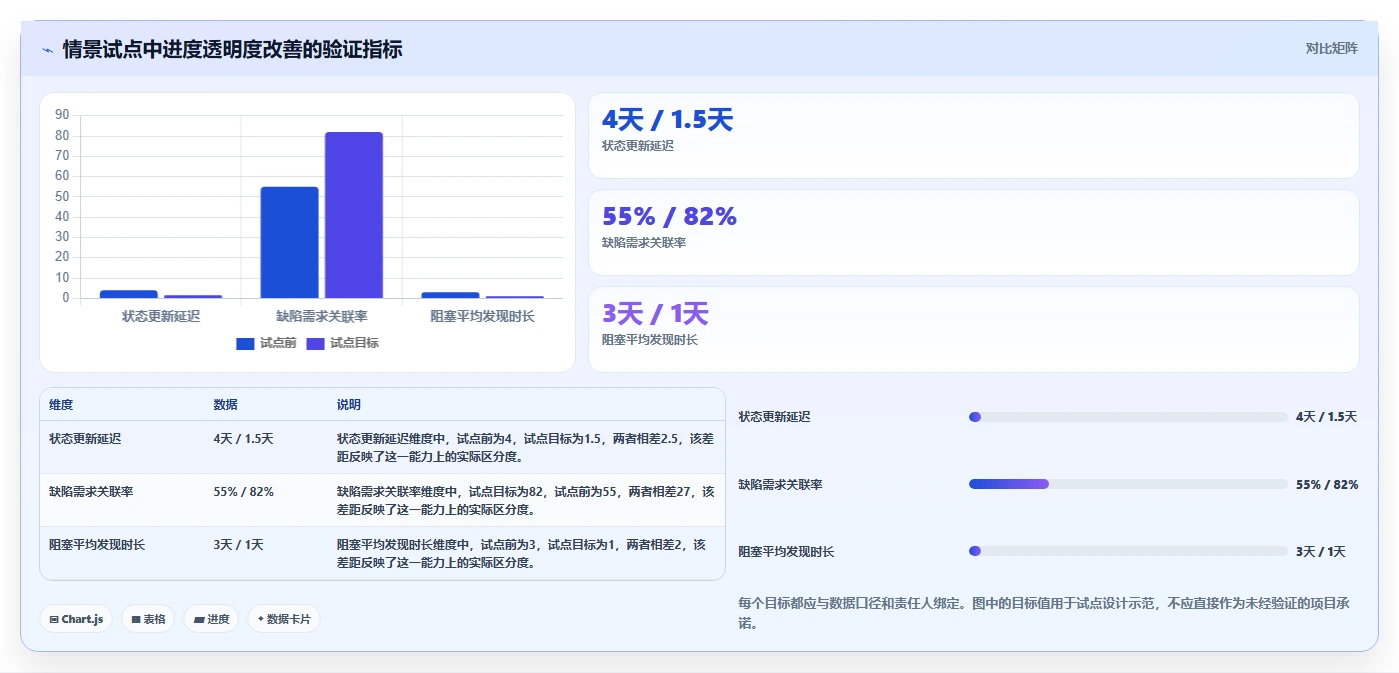The width and height of the screenshot is (1399, 673).
Task: Click the 试点目标 legend text
Action: tap(354, 343)
